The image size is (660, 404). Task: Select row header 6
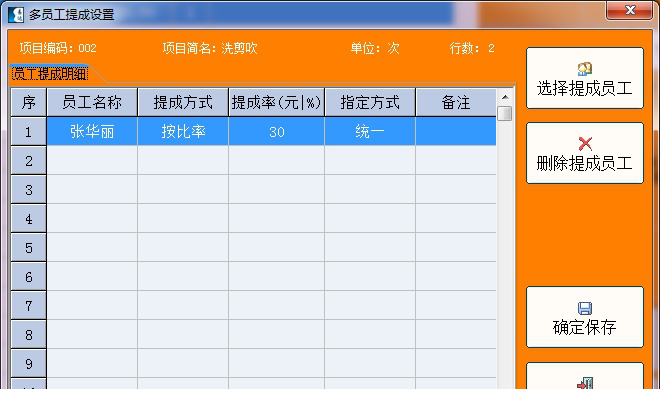[29, 277]
